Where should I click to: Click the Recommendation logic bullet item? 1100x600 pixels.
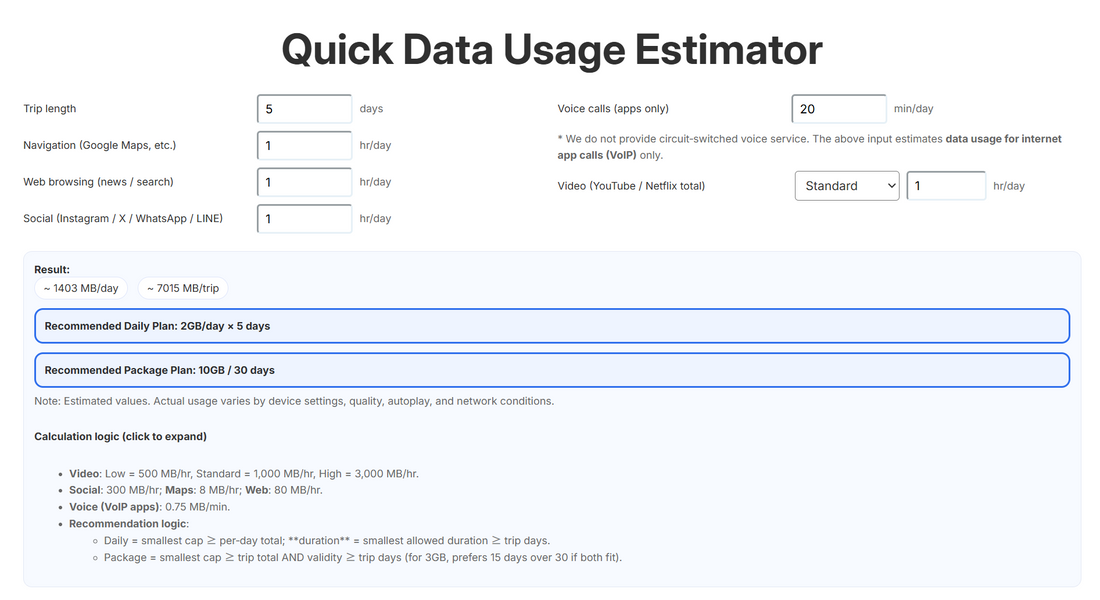pyautogui.click(x=127, y=522)
